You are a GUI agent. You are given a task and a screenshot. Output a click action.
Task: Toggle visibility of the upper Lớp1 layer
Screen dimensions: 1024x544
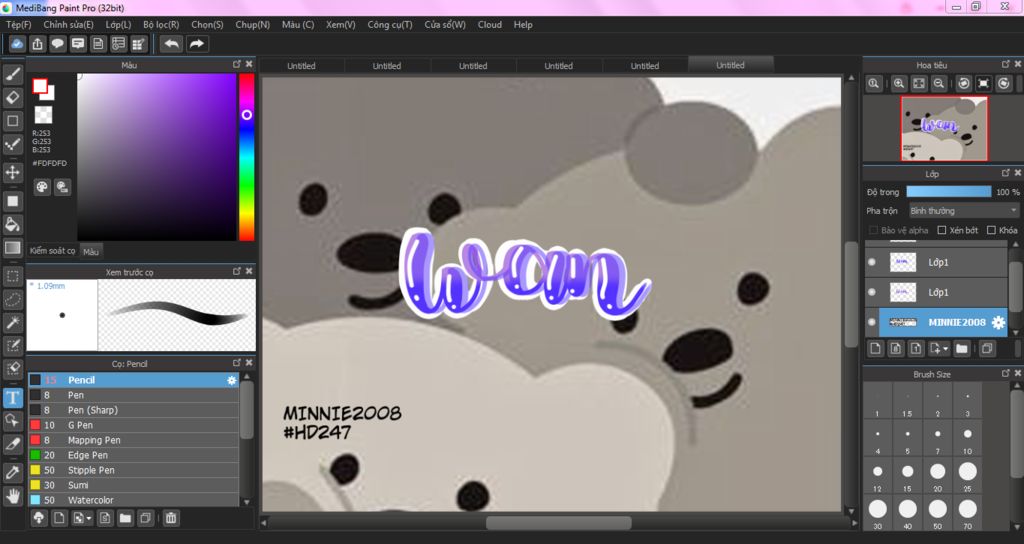click(872, 262)
